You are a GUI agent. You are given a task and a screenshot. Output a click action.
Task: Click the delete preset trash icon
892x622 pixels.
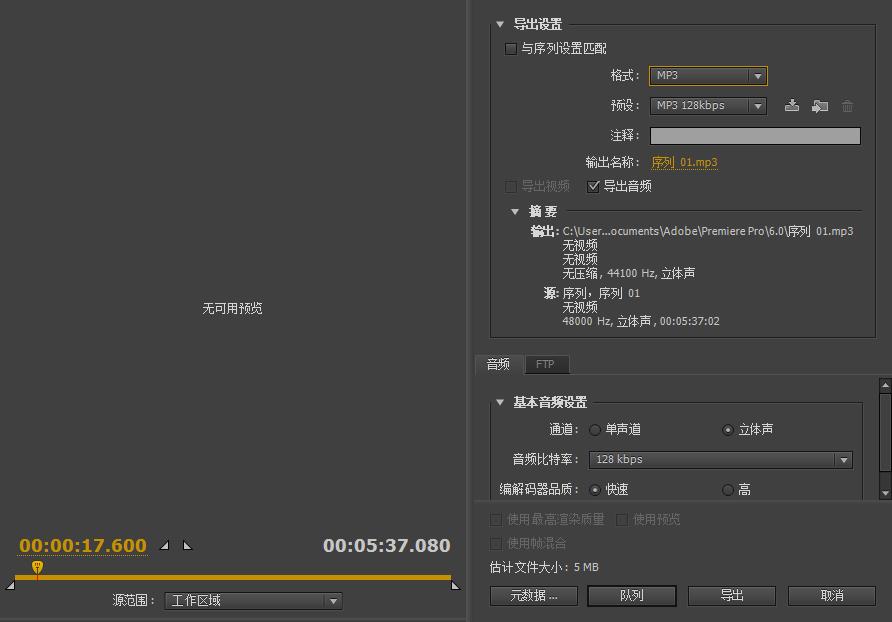847,105
